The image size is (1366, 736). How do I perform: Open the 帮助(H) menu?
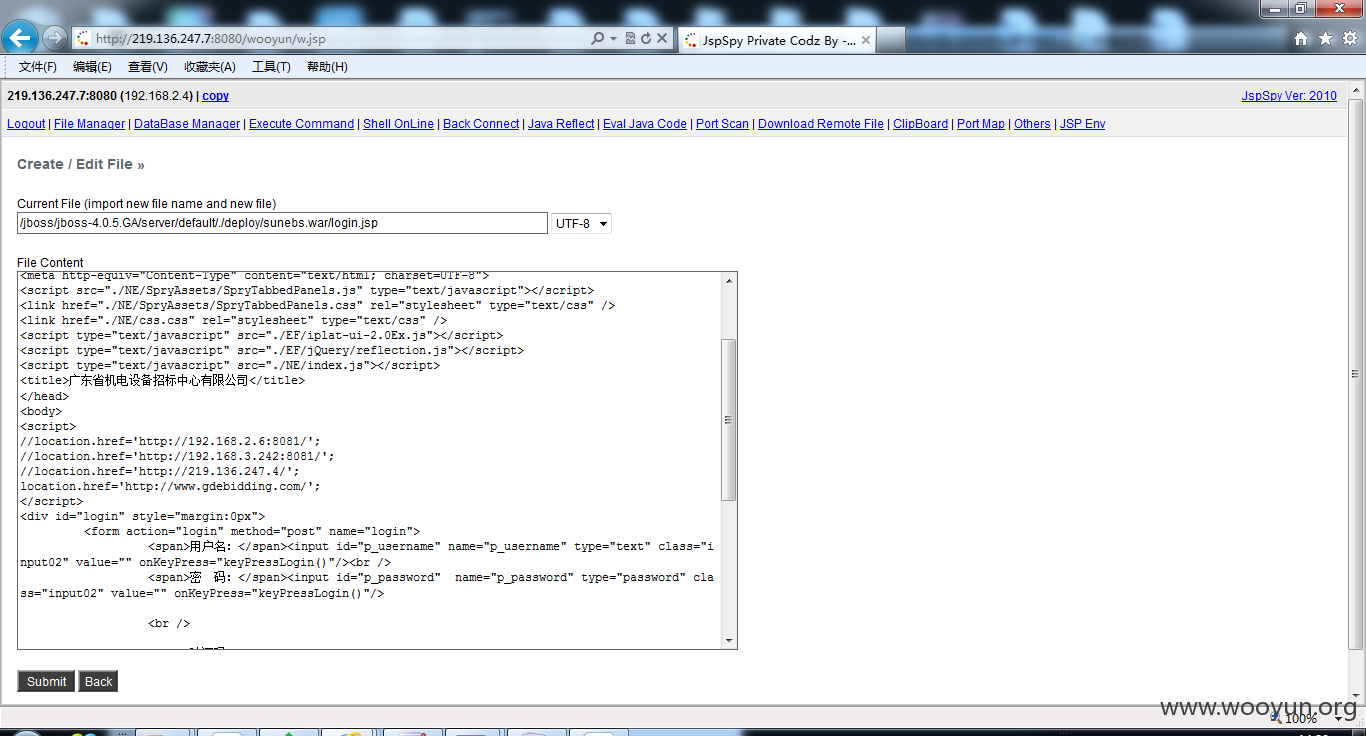327,67
